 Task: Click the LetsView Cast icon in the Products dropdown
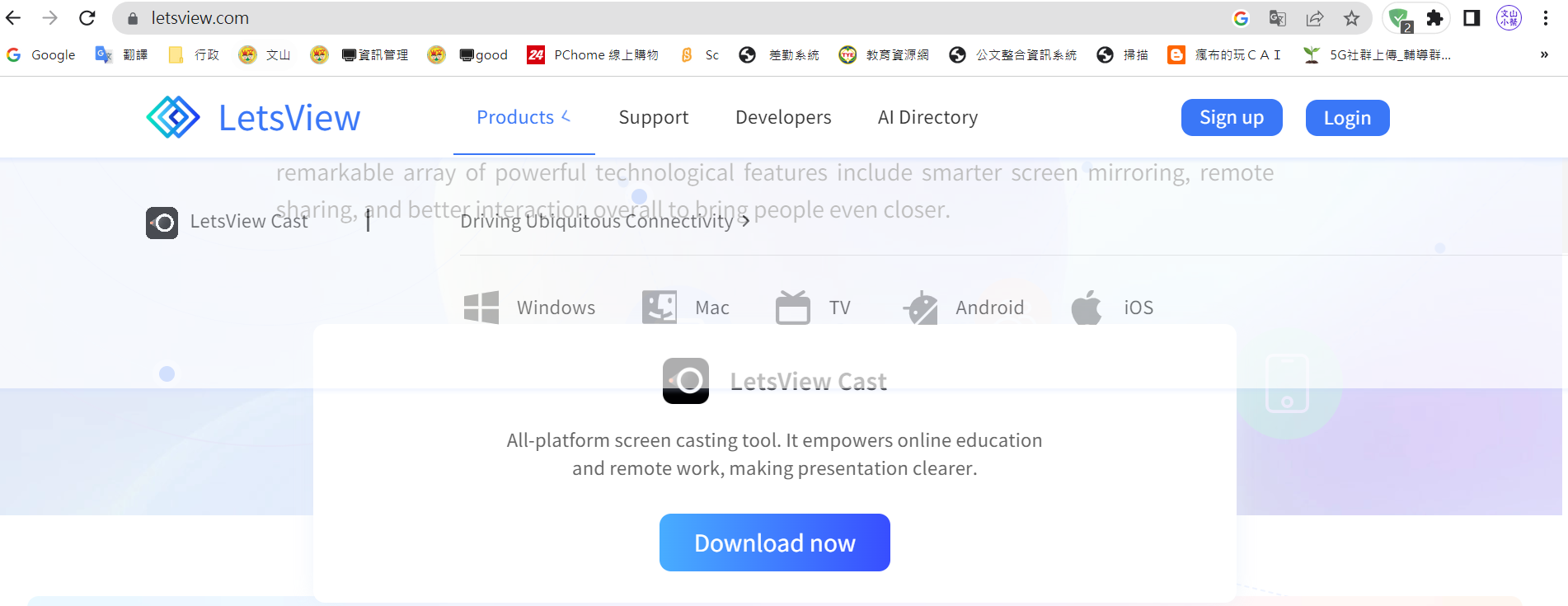pos(162,223)
